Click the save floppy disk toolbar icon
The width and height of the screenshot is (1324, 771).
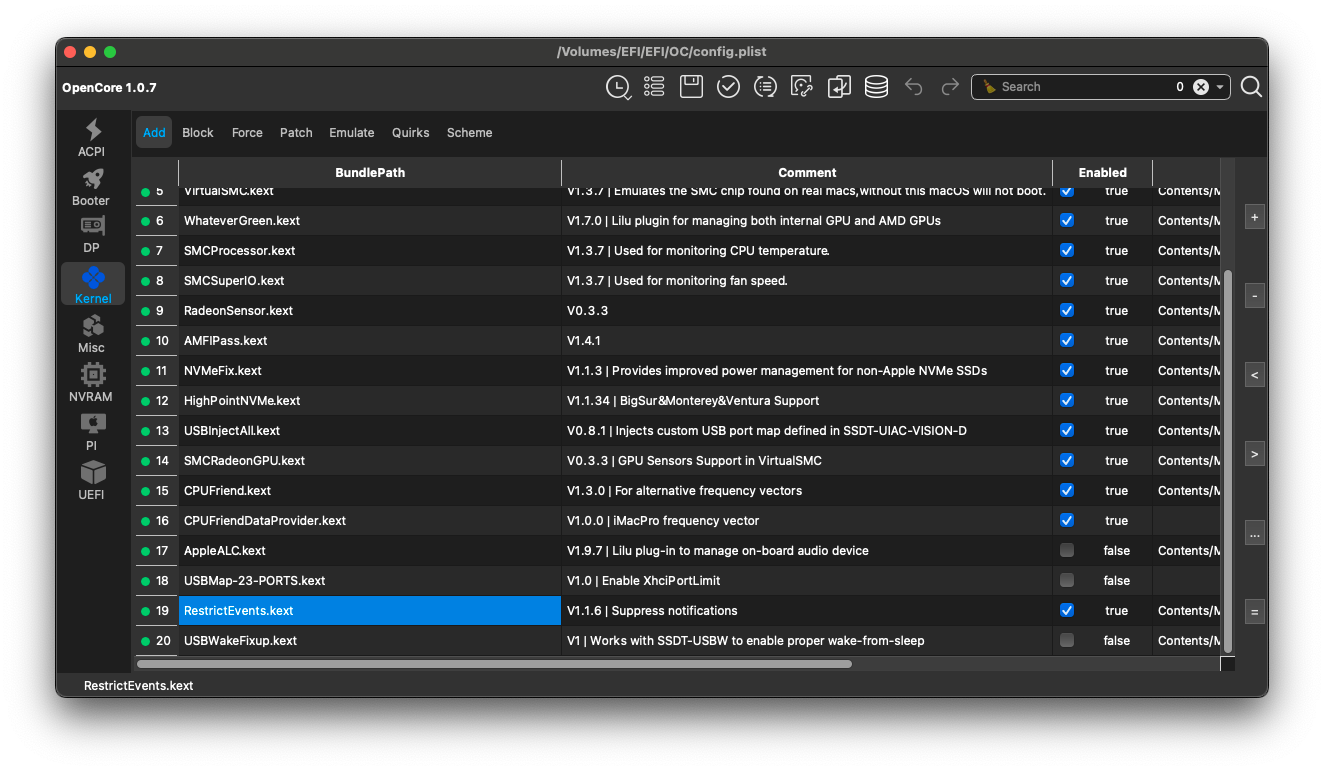point(691,87)
